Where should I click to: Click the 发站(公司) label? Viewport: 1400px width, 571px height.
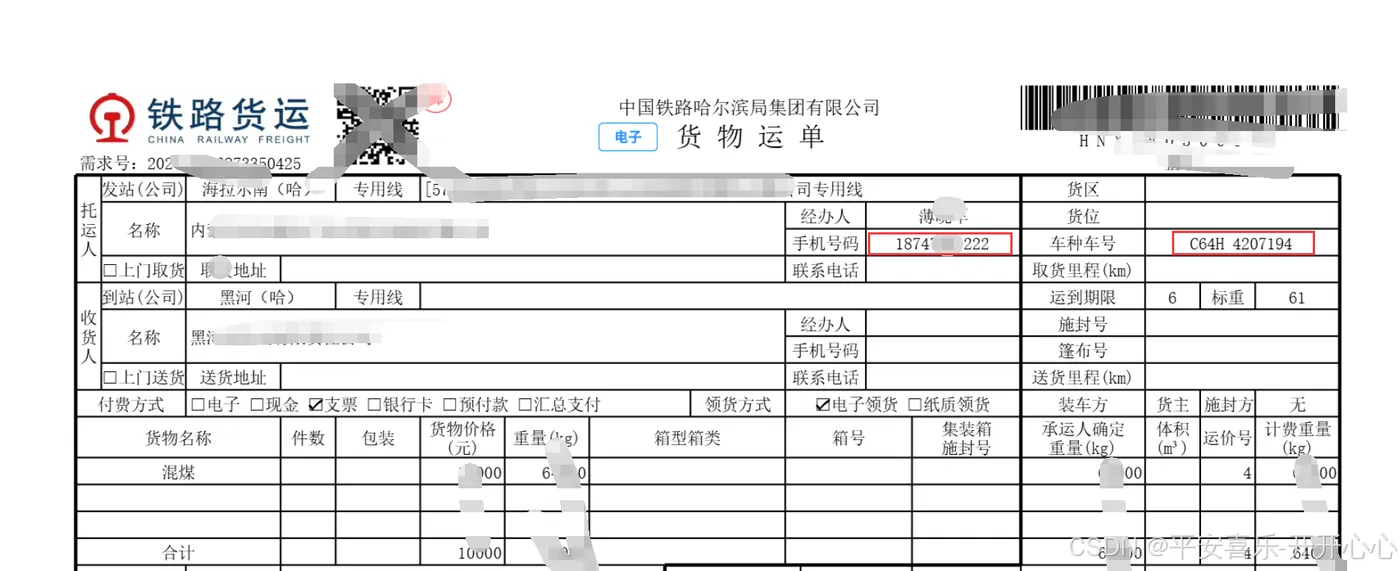[x=143, y=189]
